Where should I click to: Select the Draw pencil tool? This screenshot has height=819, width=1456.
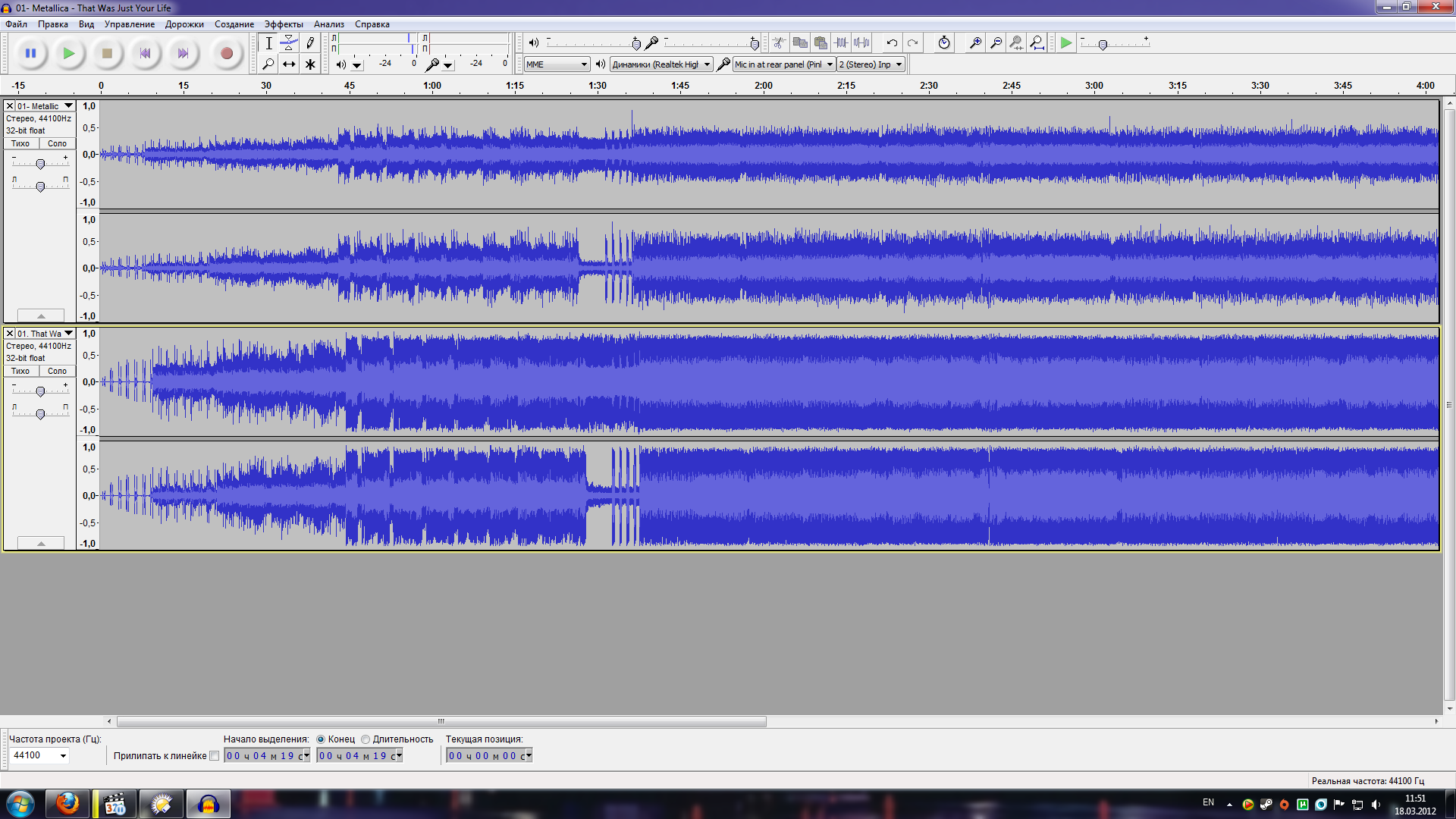tap(310, 43)
